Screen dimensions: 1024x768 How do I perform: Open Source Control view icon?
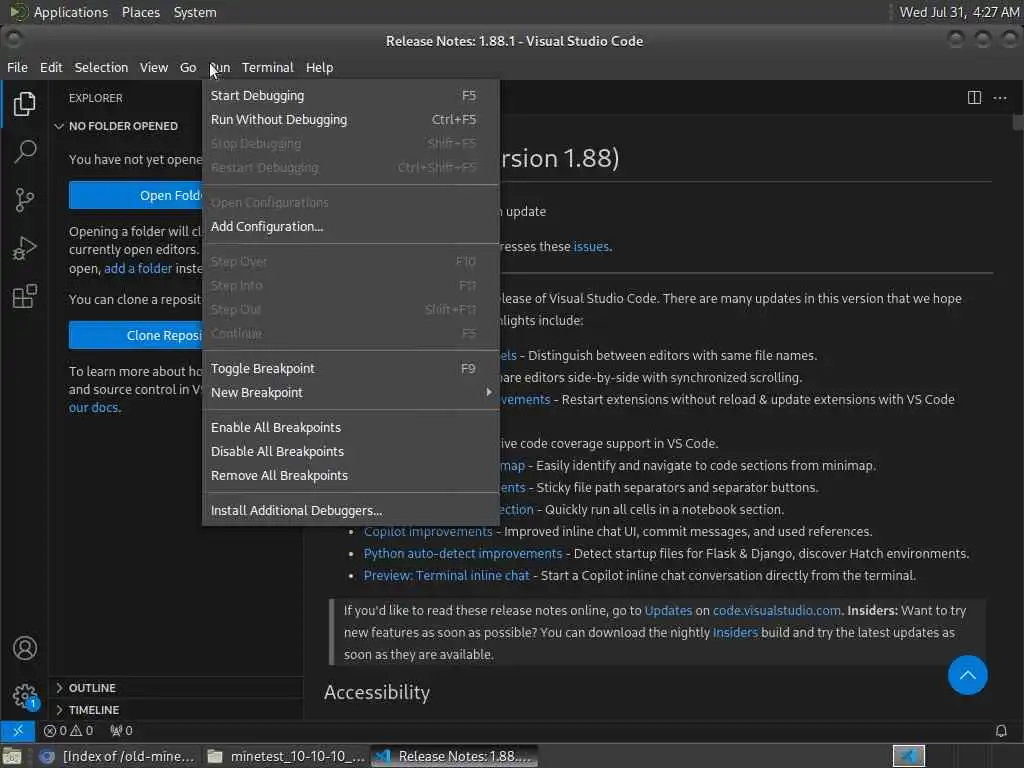tap(24, 199)
